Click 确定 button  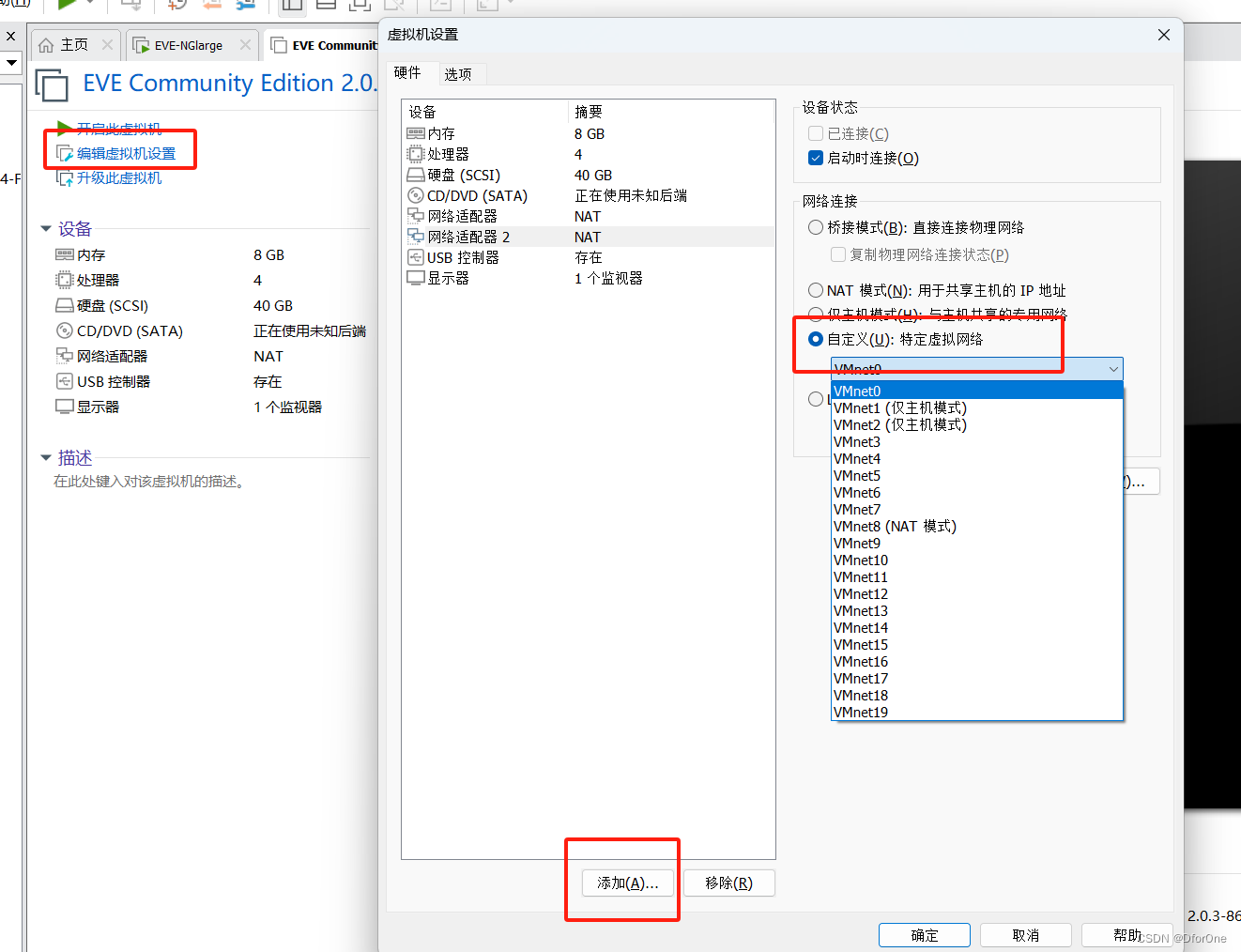[925, 935]
